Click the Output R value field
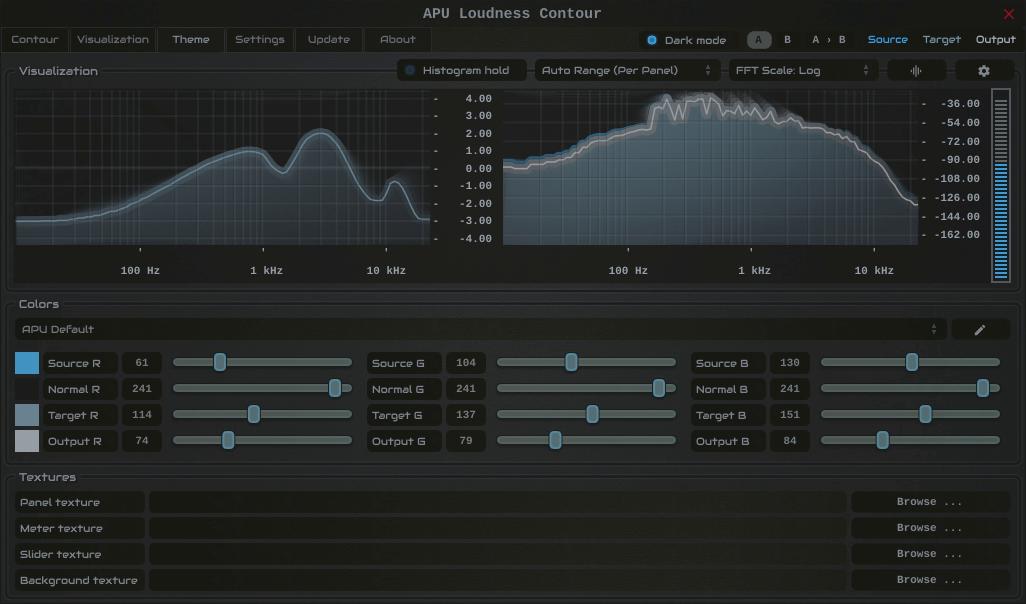This screenshot has width=1026, height=604. pyautogui.click(x=142, y=441)
